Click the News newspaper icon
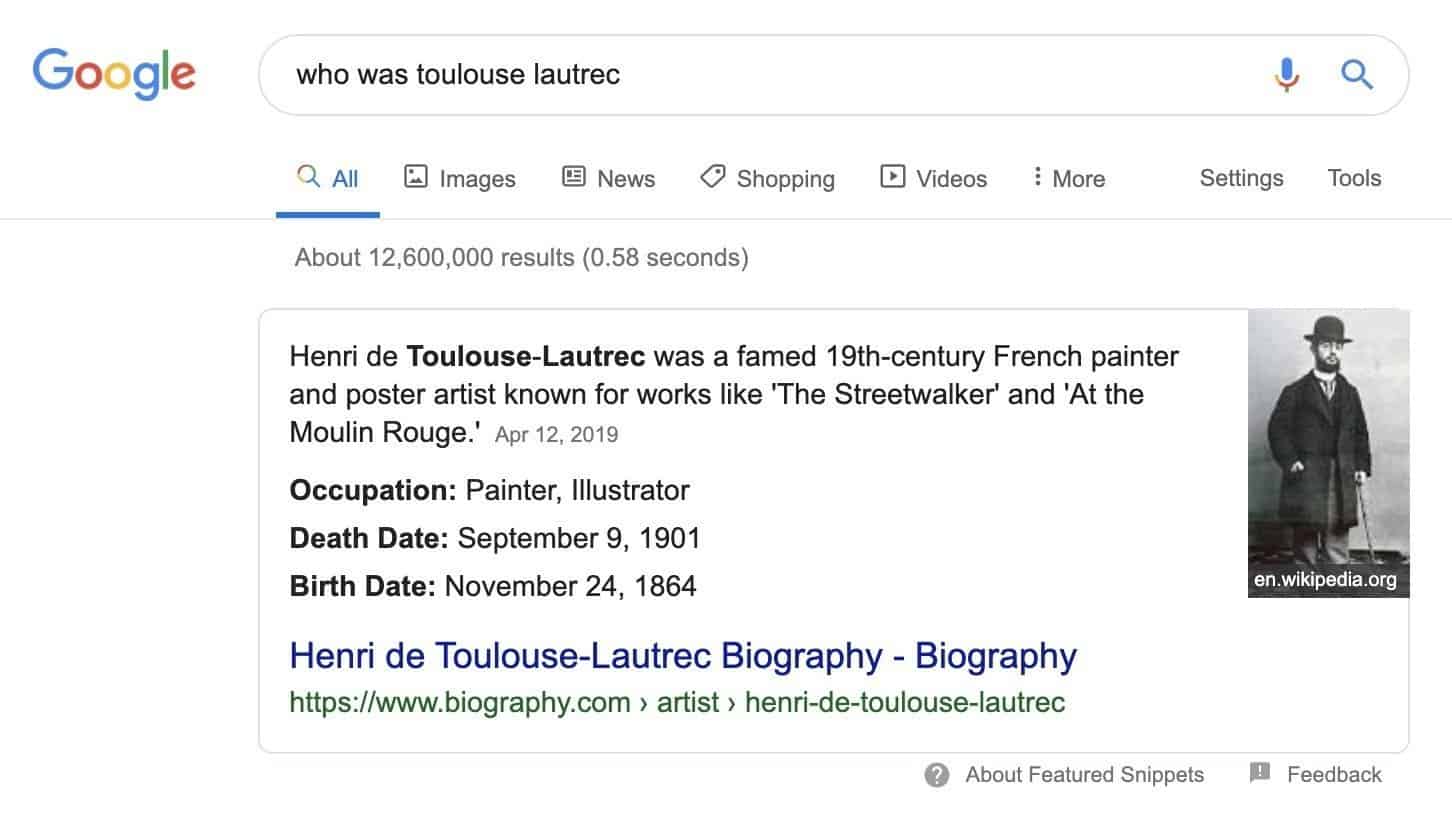Viewport: 1452px width, 822px height. coord(573,176)
